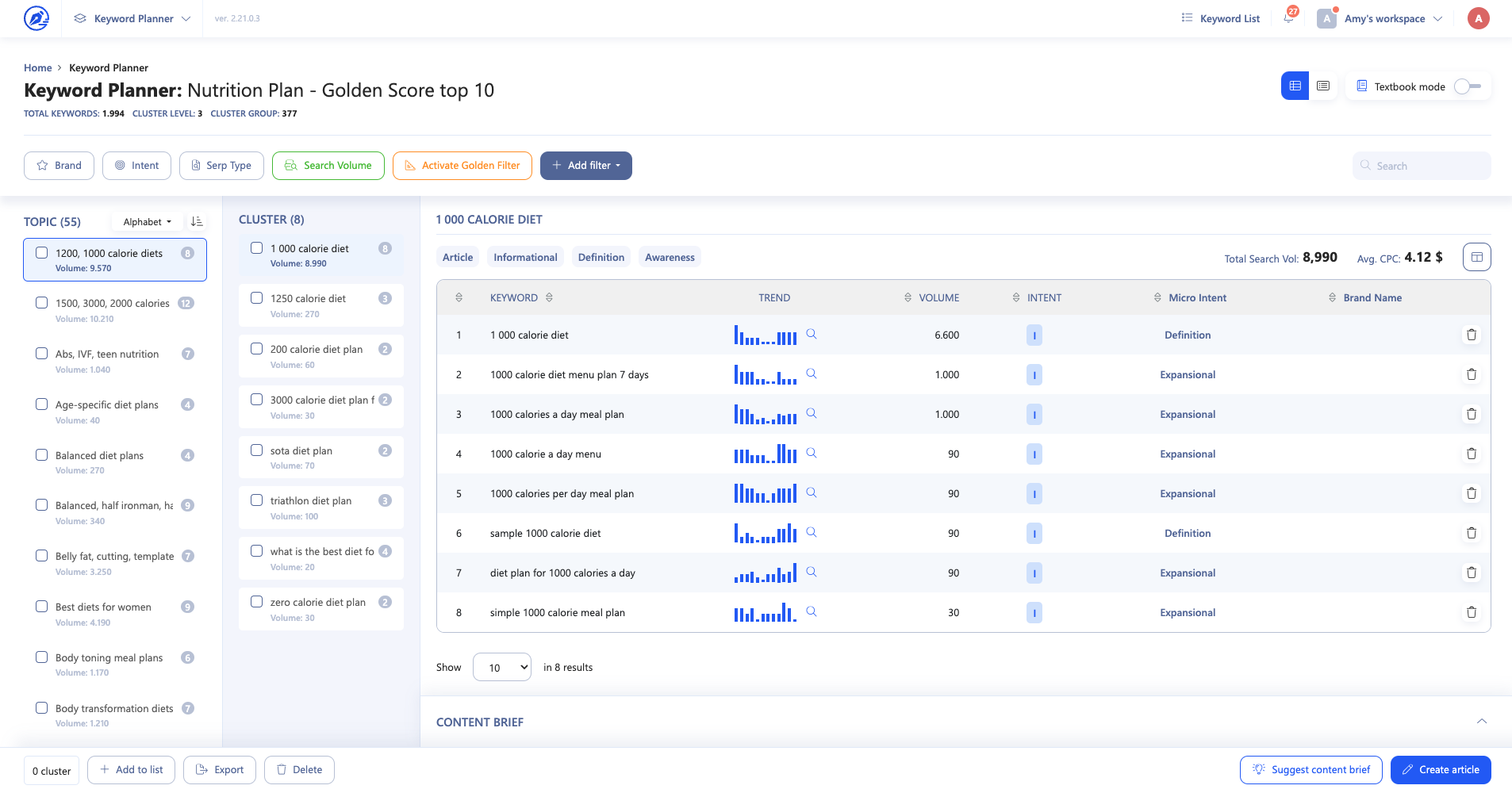Activate the Golden Filter

462,165
